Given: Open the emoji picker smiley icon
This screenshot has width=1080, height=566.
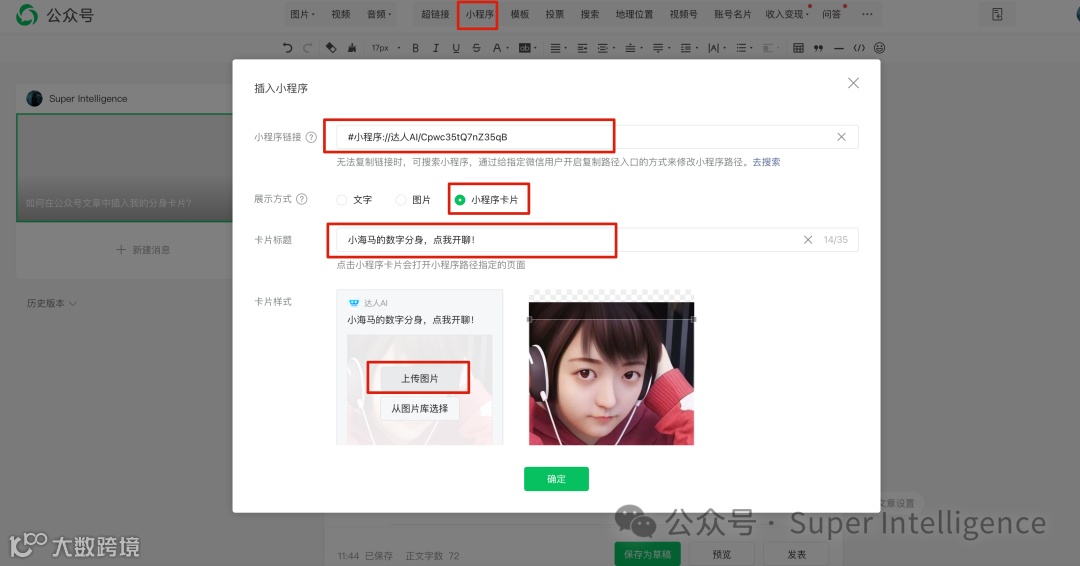Looking at the screenshot, I should coord(880,48).
